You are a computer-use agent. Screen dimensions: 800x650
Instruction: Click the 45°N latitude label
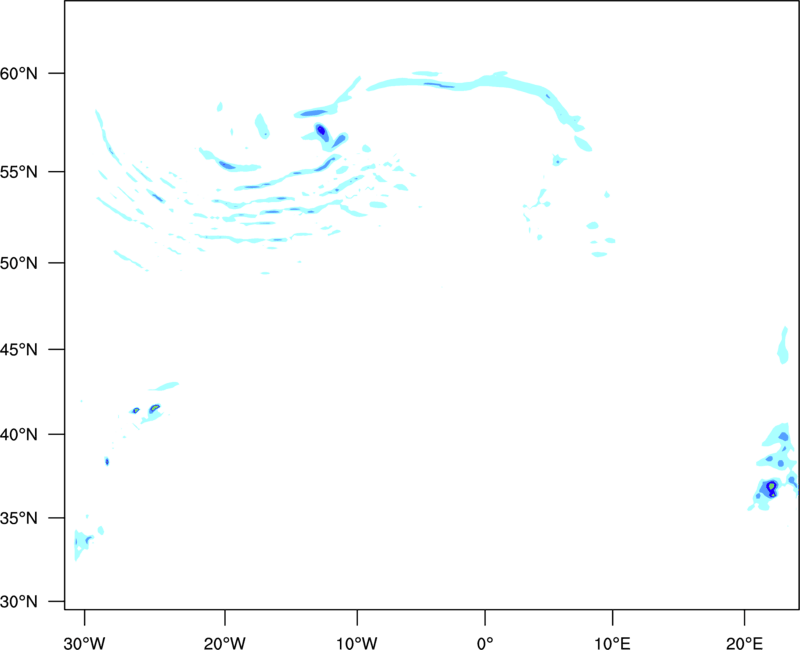tap(18, 350)
